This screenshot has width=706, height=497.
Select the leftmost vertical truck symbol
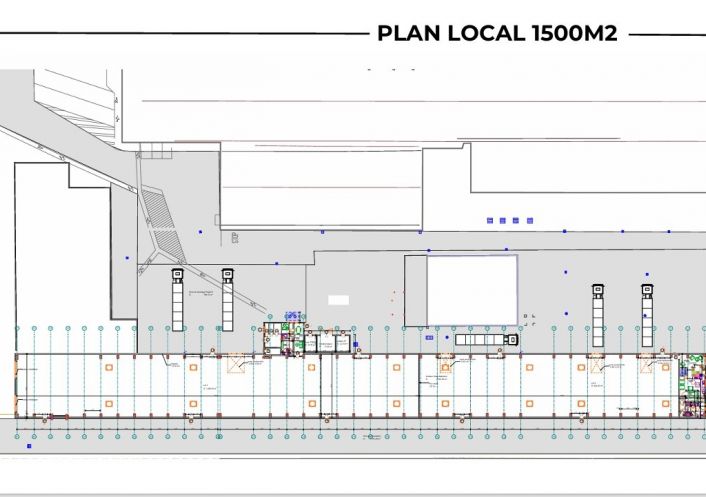point(178,298)
